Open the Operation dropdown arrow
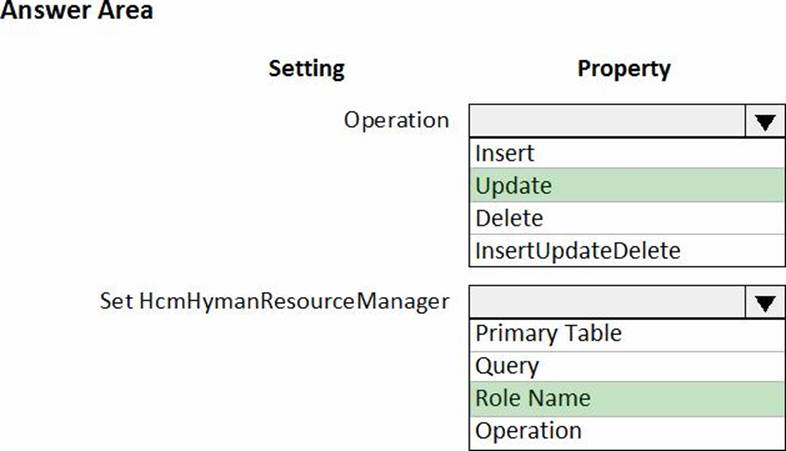 point(765,122)
